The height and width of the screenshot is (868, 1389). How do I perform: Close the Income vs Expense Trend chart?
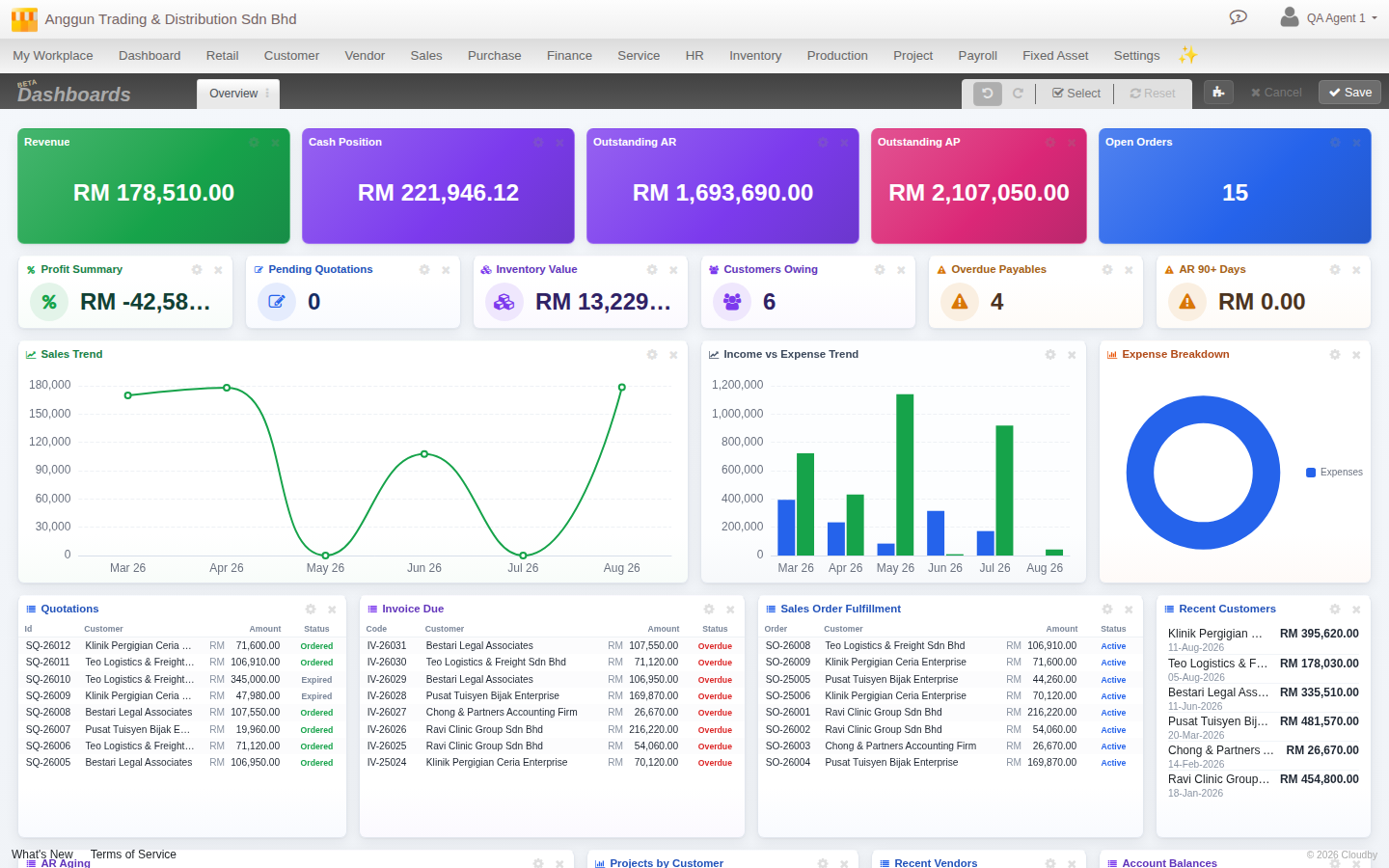click(1072, 355)
